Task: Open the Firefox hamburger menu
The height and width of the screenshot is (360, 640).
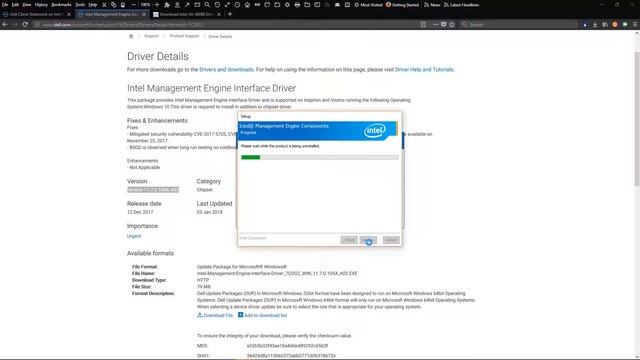Action: [x=635, y=24]
